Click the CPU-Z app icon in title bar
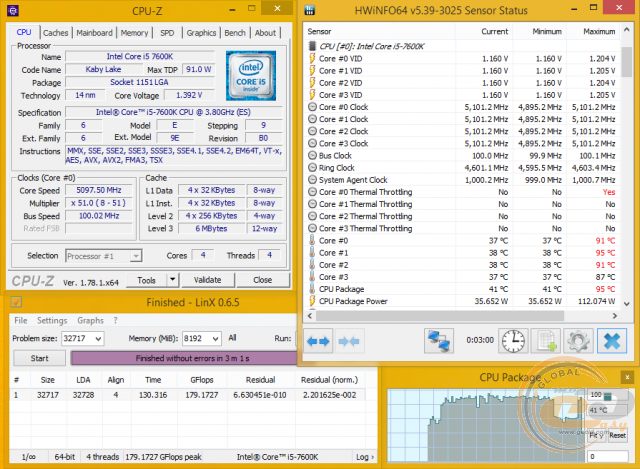 13,10
